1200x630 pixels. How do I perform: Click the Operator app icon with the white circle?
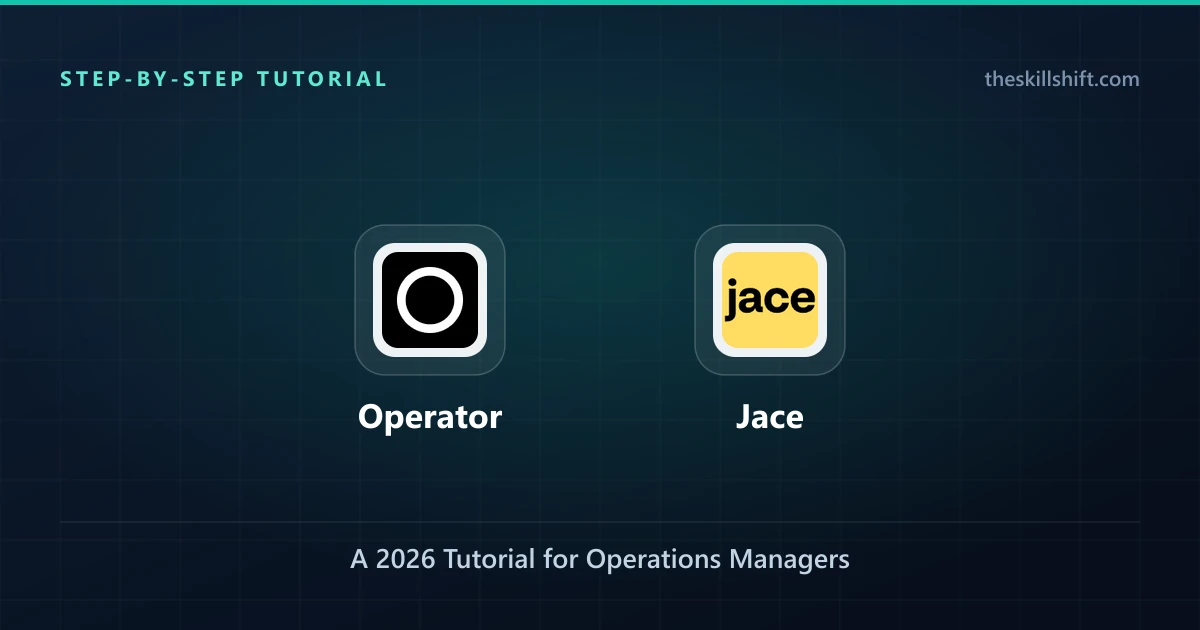[x=430, y=300]
